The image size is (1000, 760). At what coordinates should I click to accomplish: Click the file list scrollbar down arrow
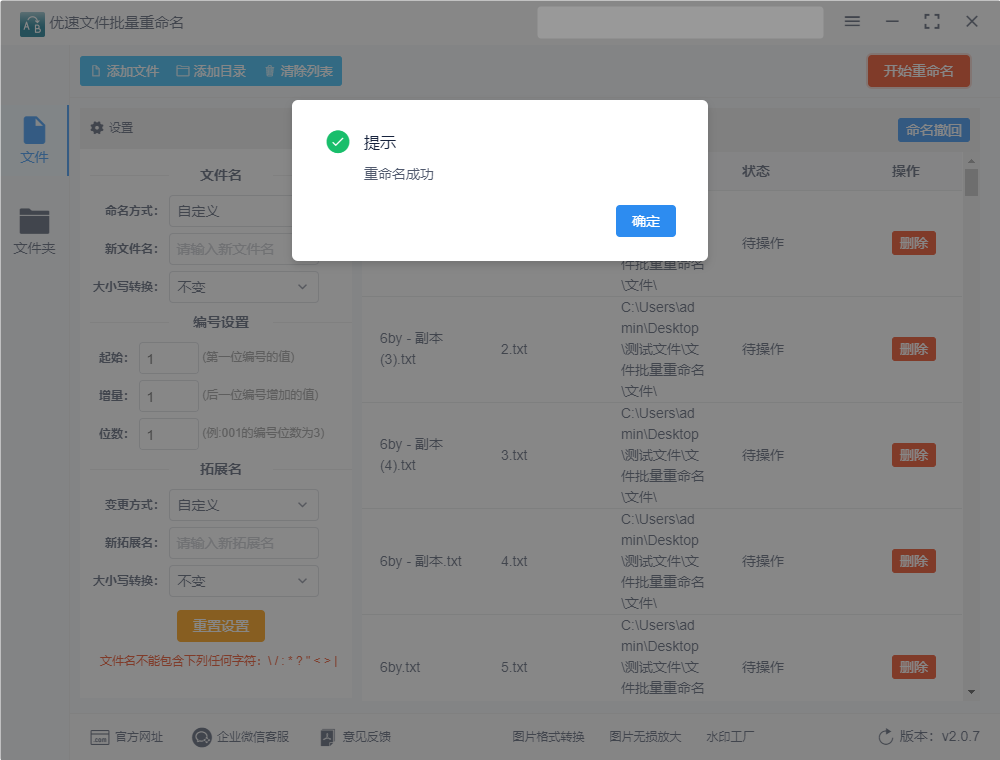pyautogui.click(x=971, y=692)
